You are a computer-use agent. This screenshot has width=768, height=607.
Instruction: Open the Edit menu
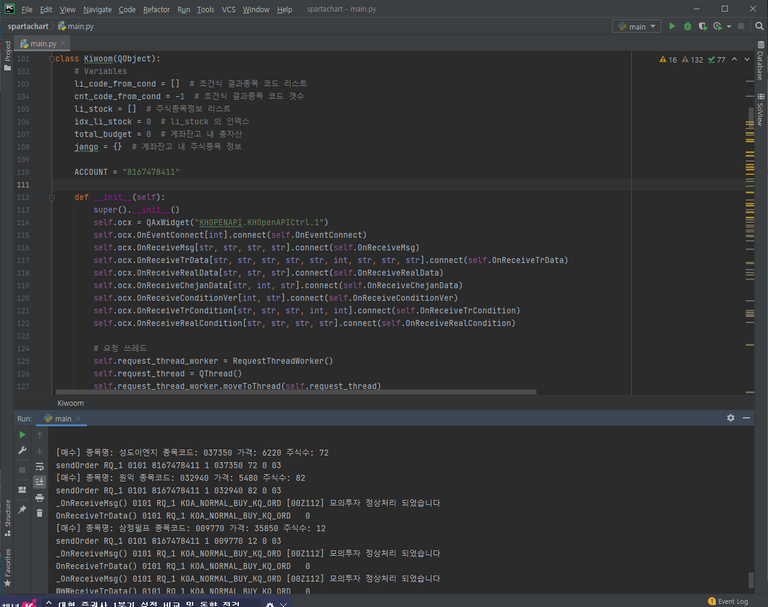(46, 9)
